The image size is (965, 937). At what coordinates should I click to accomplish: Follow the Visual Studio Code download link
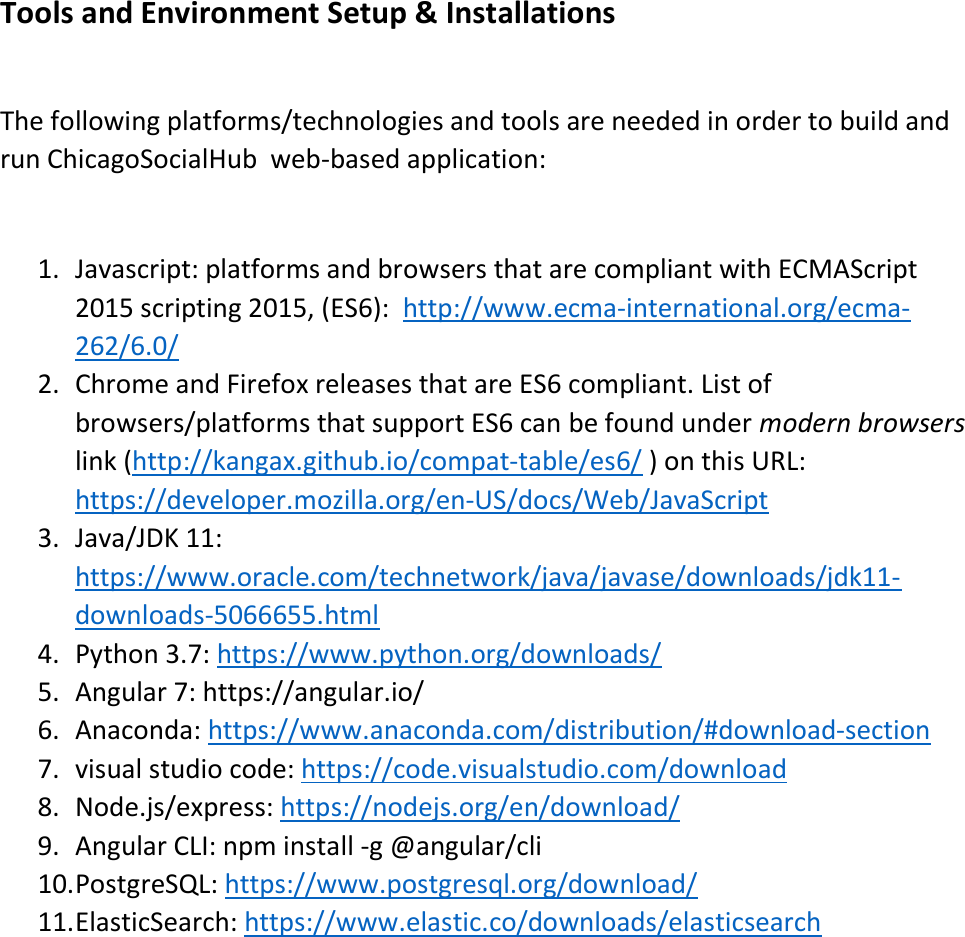pos(549,769)
